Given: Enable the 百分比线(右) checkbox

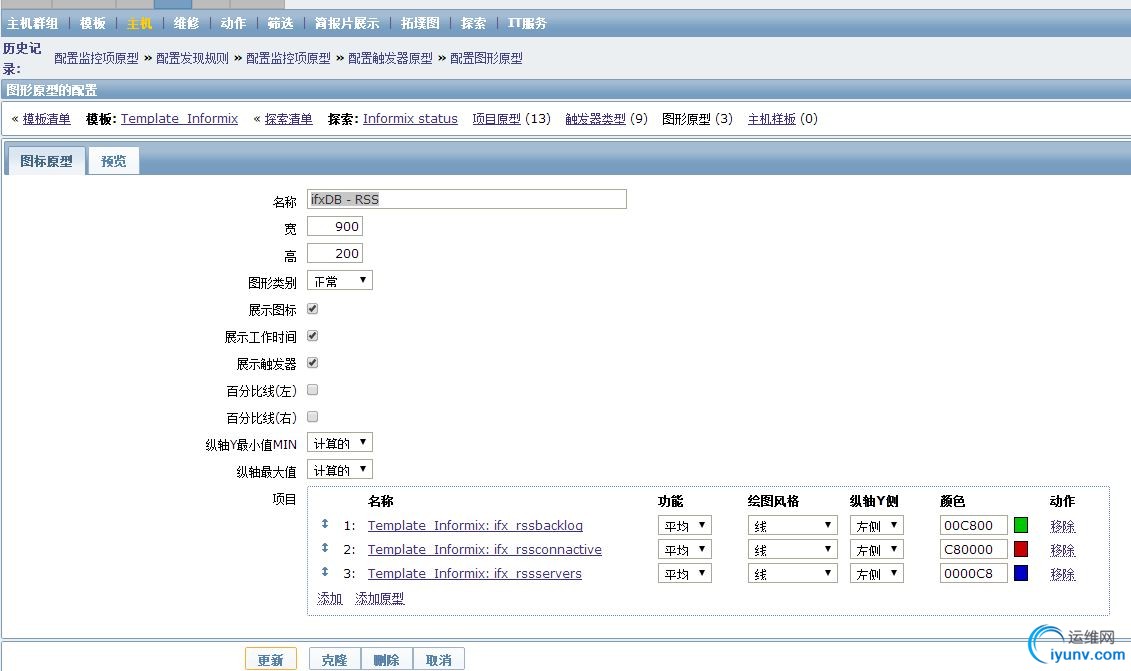Looking at the screenshot, I should point(312,417).
